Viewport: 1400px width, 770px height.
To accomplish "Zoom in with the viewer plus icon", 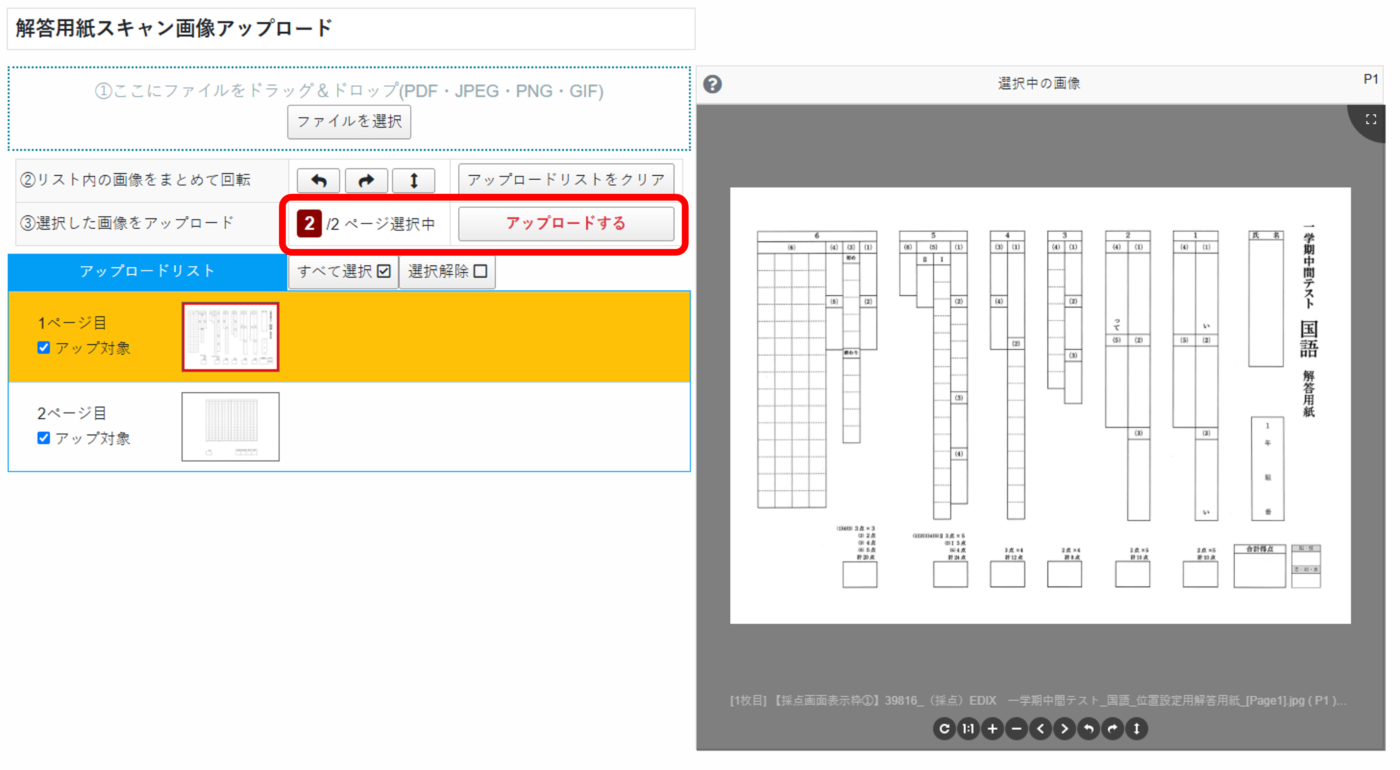I will 992,729.
